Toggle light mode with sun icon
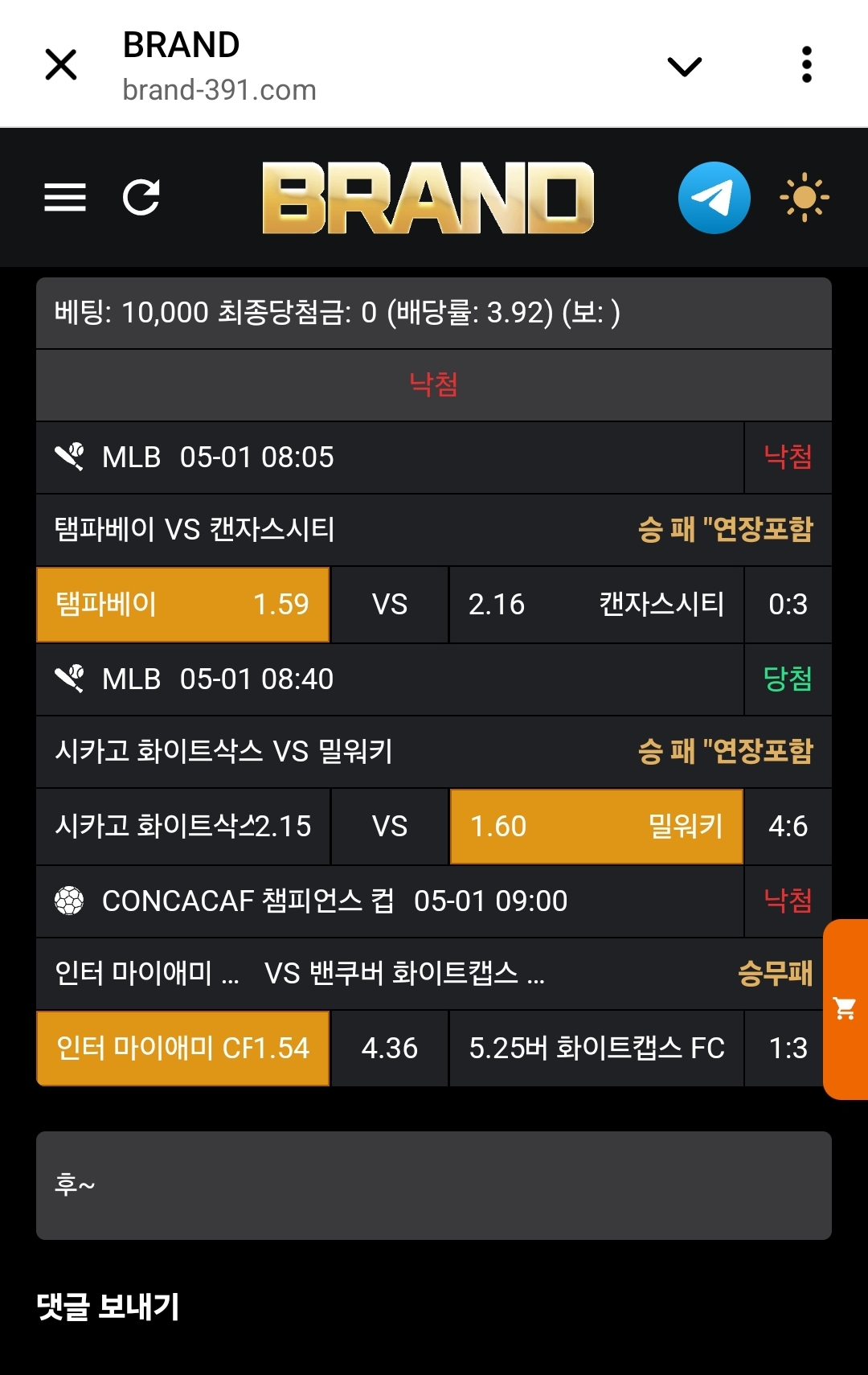868x1375 pixels. pyautogui.click(x=805, y=197)
